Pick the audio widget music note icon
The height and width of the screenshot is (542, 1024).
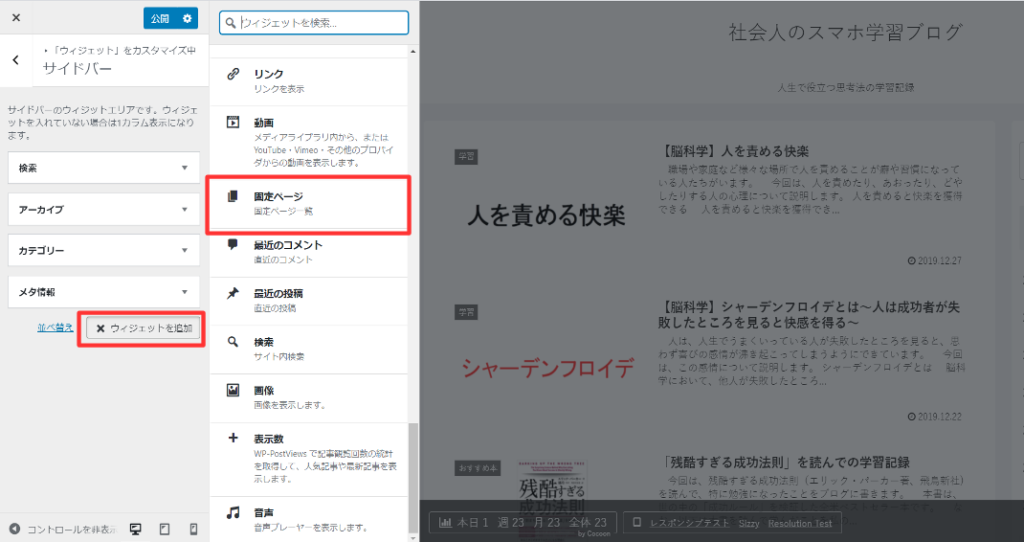tap(233, 512)
